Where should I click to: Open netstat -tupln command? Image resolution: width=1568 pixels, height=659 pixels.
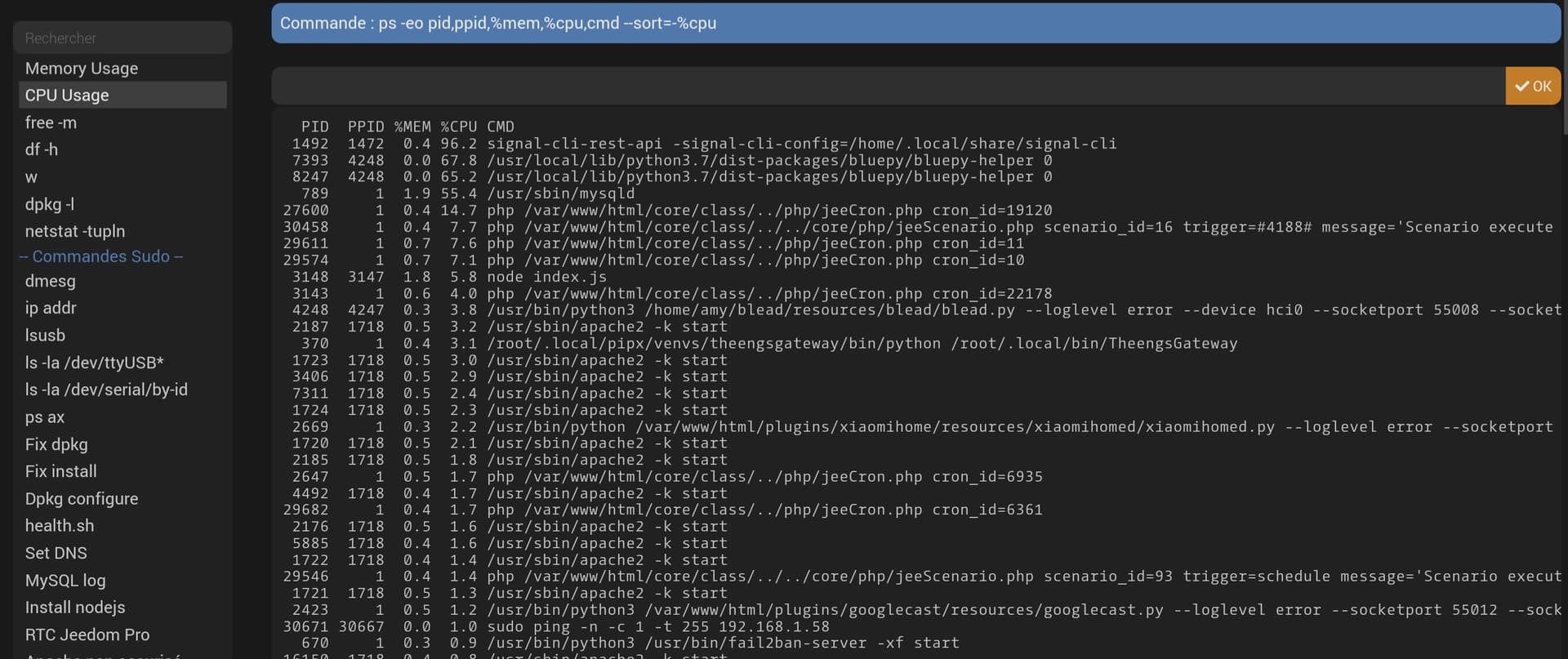75,231
